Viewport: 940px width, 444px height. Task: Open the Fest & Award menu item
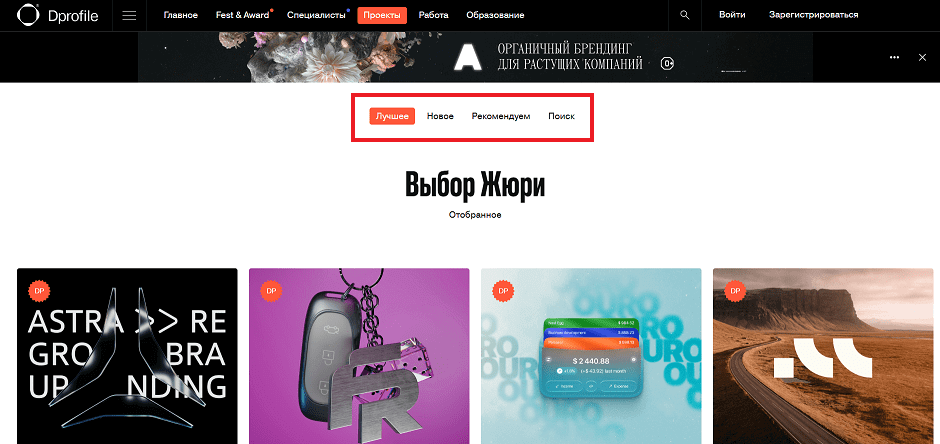point(242,15)
